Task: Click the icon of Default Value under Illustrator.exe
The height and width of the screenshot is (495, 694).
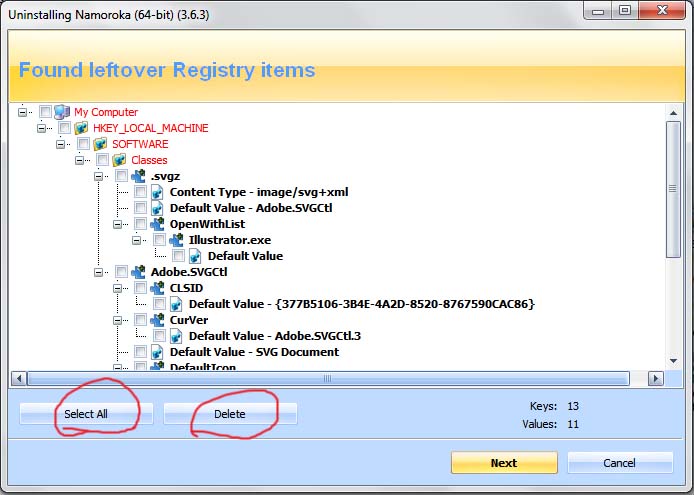Action: pyautogui.click(x=195, y=256)
